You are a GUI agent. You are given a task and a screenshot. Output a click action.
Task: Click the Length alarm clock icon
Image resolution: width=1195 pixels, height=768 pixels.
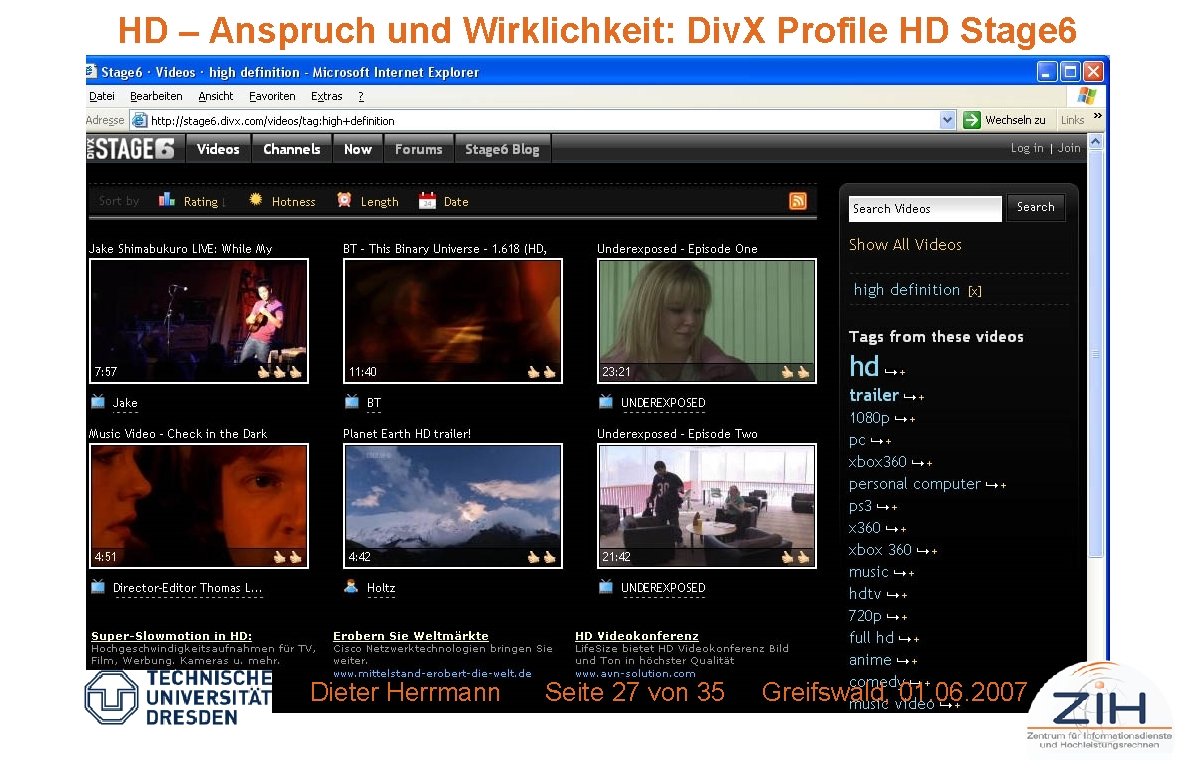(x=344, y=200)
